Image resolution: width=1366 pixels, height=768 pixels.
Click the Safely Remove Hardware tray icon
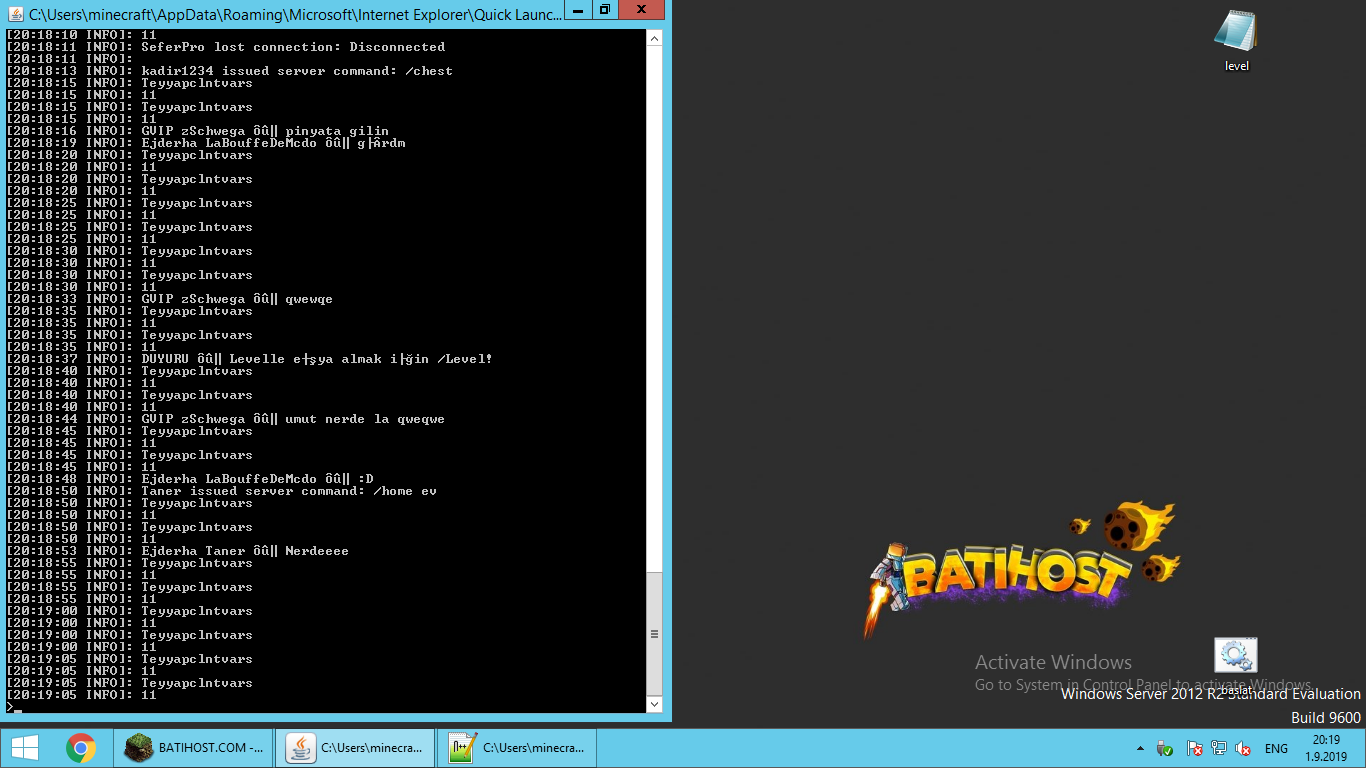click(1165, 748)
